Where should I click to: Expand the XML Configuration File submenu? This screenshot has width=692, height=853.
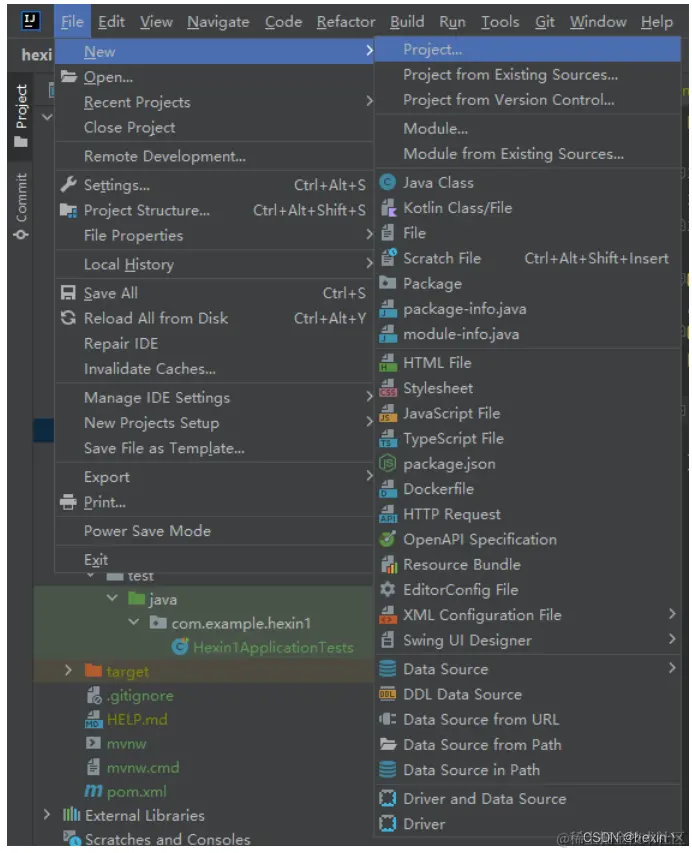click(672, 614)
